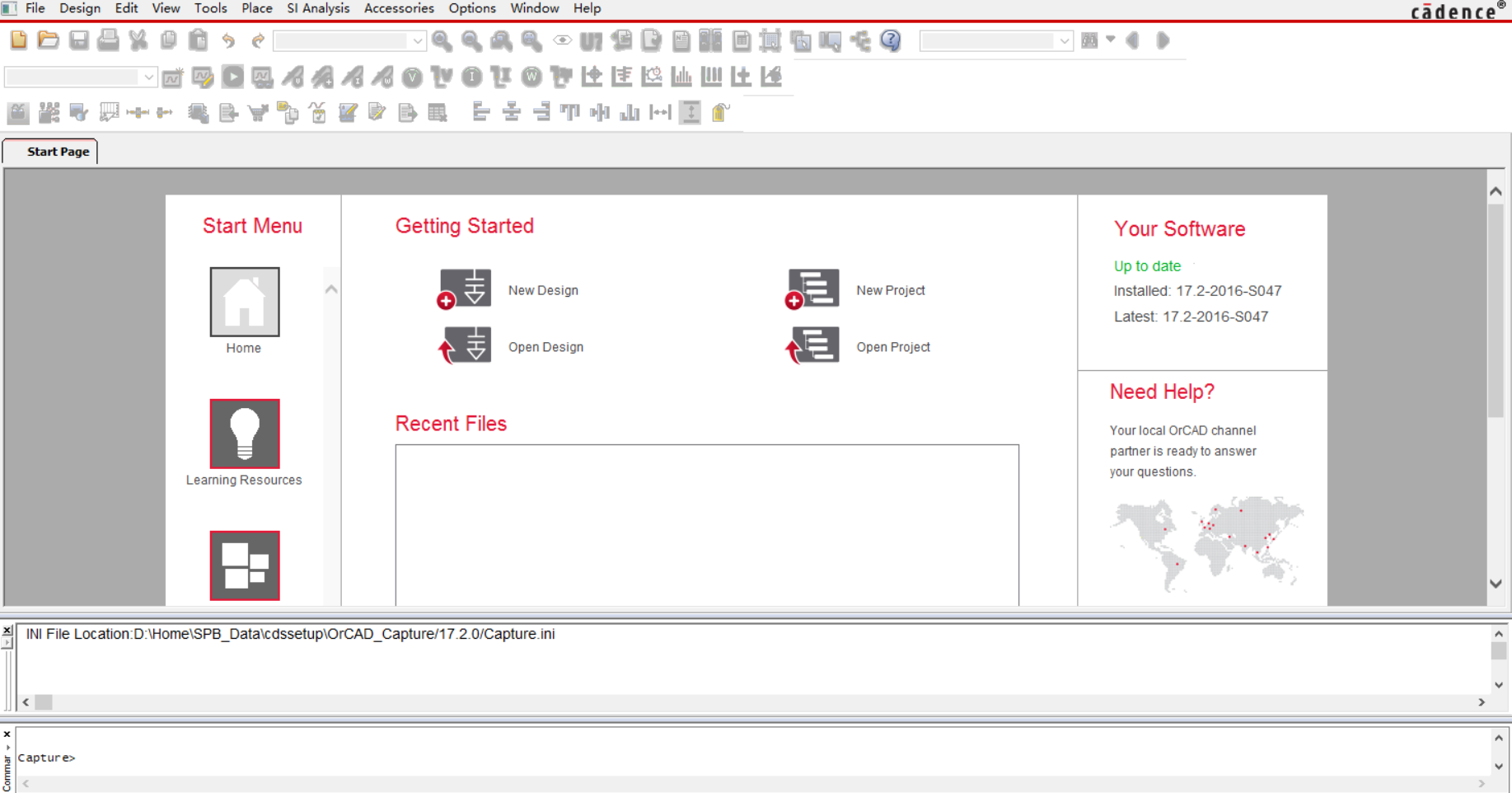Click the project manager hierarchy icon
Viewport: 1512px width, 793px height.
click(860, 40)
